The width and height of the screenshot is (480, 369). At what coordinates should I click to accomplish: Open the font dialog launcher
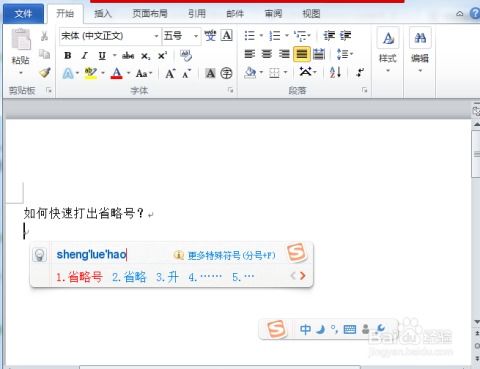[x=230, y=90]
